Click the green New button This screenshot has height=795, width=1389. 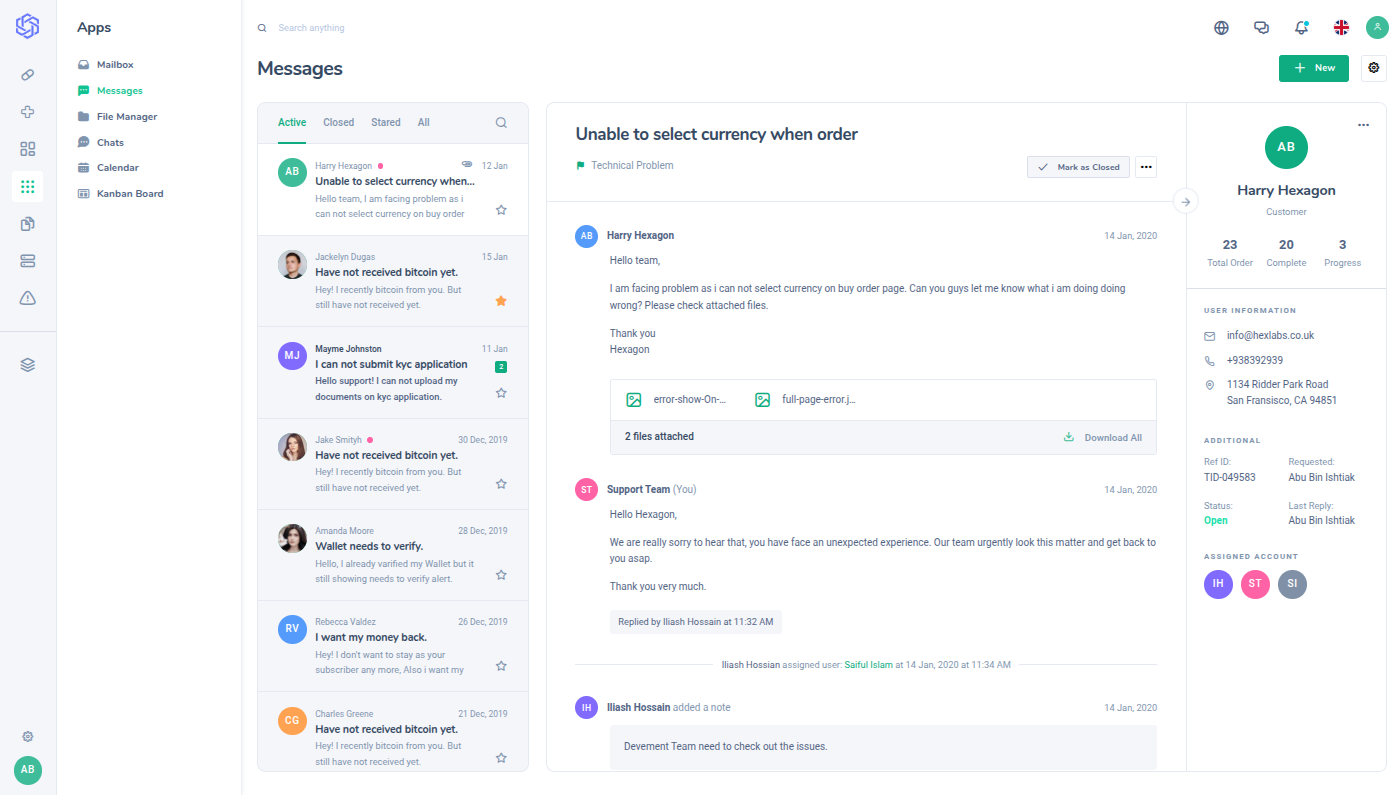coord(1313,68)
